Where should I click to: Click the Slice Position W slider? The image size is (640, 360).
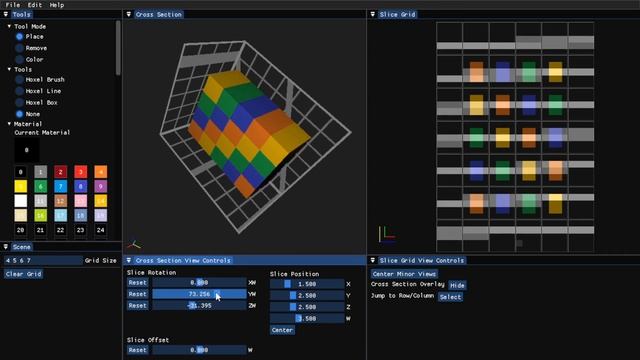point(307,318)
